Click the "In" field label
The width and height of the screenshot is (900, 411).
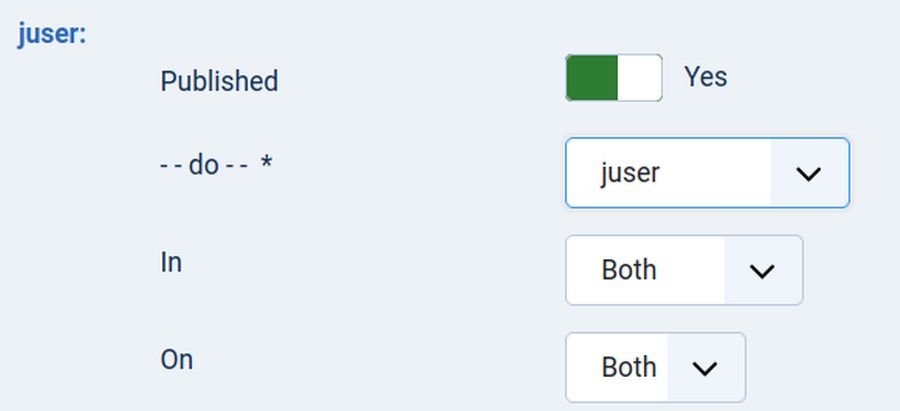(x=171, y=262)
